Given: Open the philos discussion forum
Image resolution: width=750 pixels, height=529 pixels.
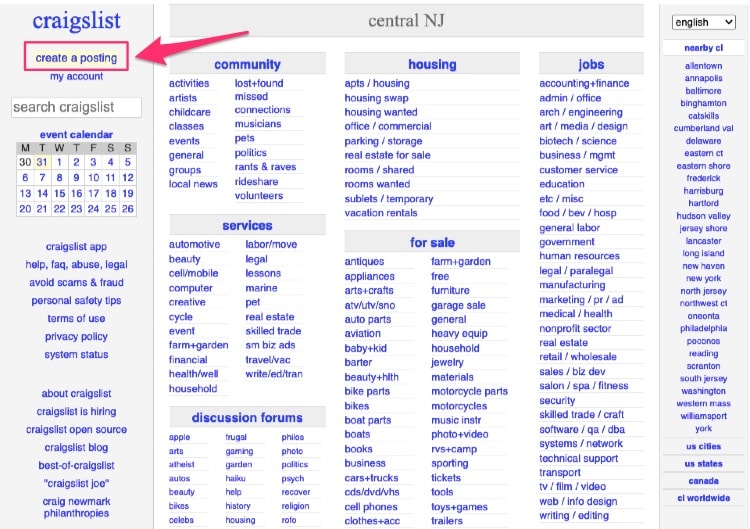Looking at the screenshot, I should 292,437.
